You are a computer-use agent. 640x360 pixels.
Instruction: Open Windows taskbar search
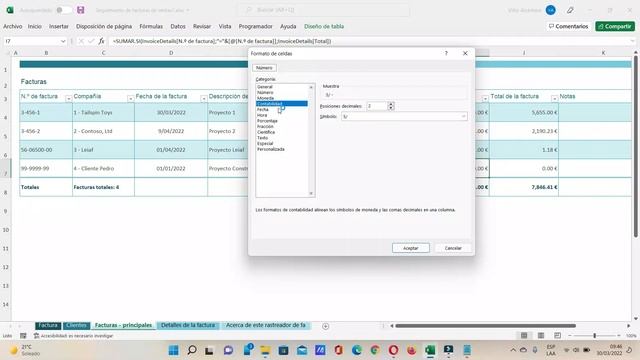pyautogui.click(x=191, y=350)
